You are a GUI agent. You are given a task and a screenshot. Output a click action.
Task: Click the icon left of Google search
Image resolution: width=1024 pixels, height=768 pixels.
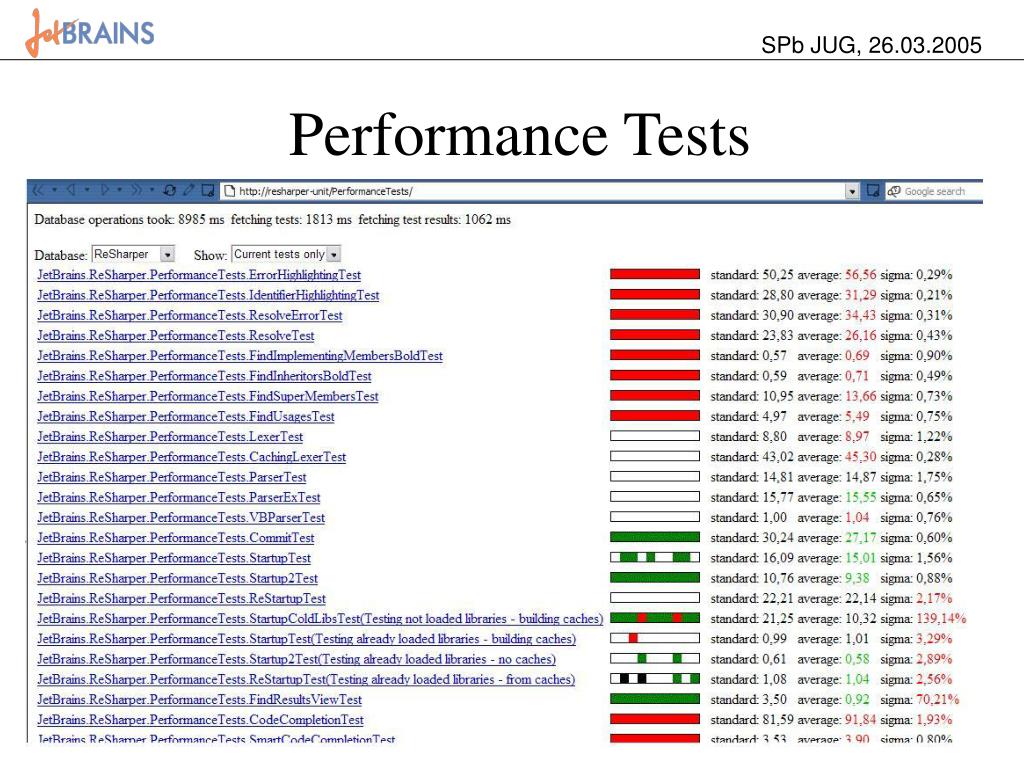pos(873,191)
